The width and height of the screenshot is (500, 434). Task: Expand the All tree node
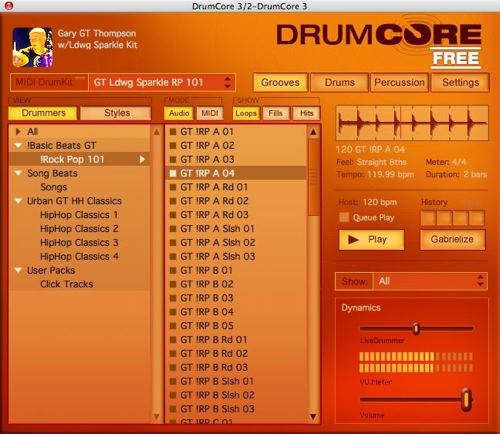(18, 132)
